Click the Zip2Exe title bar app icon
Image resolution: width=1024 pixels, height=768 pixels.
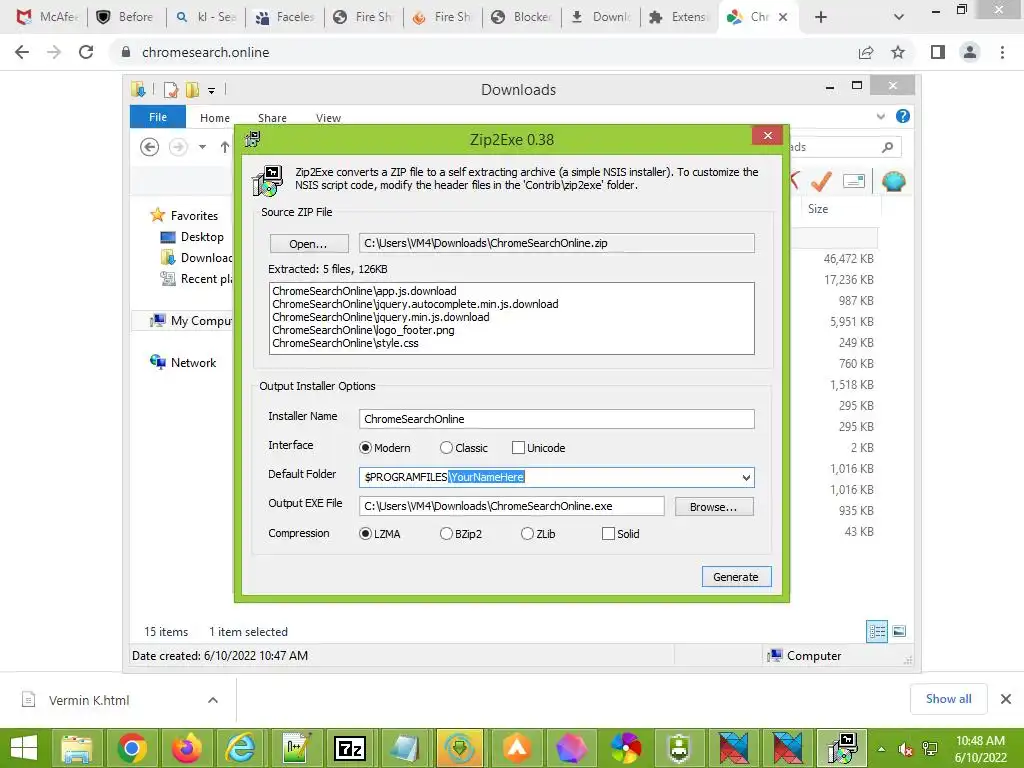[252, 139]
